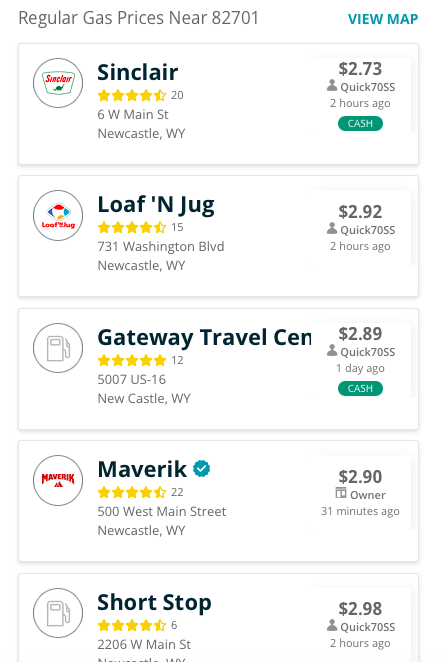The image size is (442, 662).
Task: Click the $2.92 Loaf 'N Jug price
Action: coord(360,212)
